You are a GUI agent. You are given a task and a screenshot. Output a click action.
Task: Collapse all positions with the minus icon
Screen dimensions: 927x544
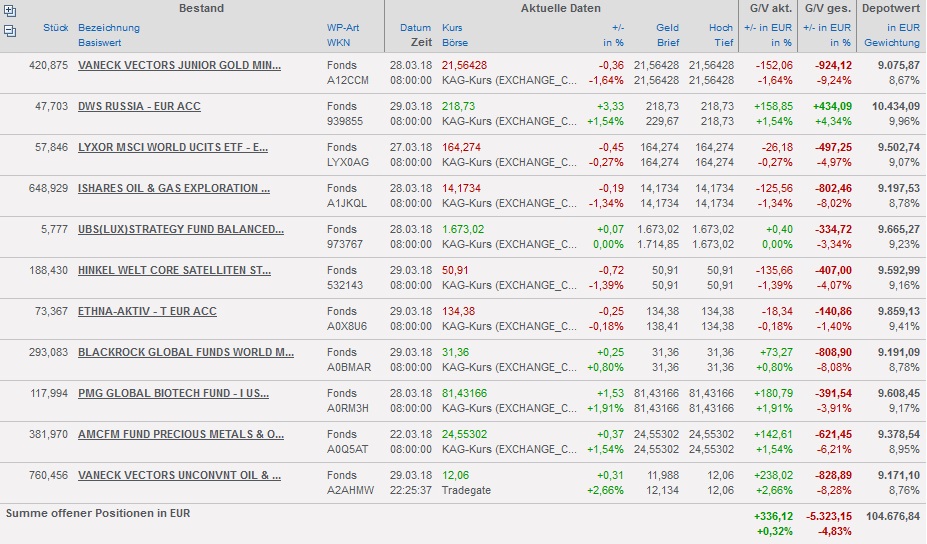click(10, 30)
